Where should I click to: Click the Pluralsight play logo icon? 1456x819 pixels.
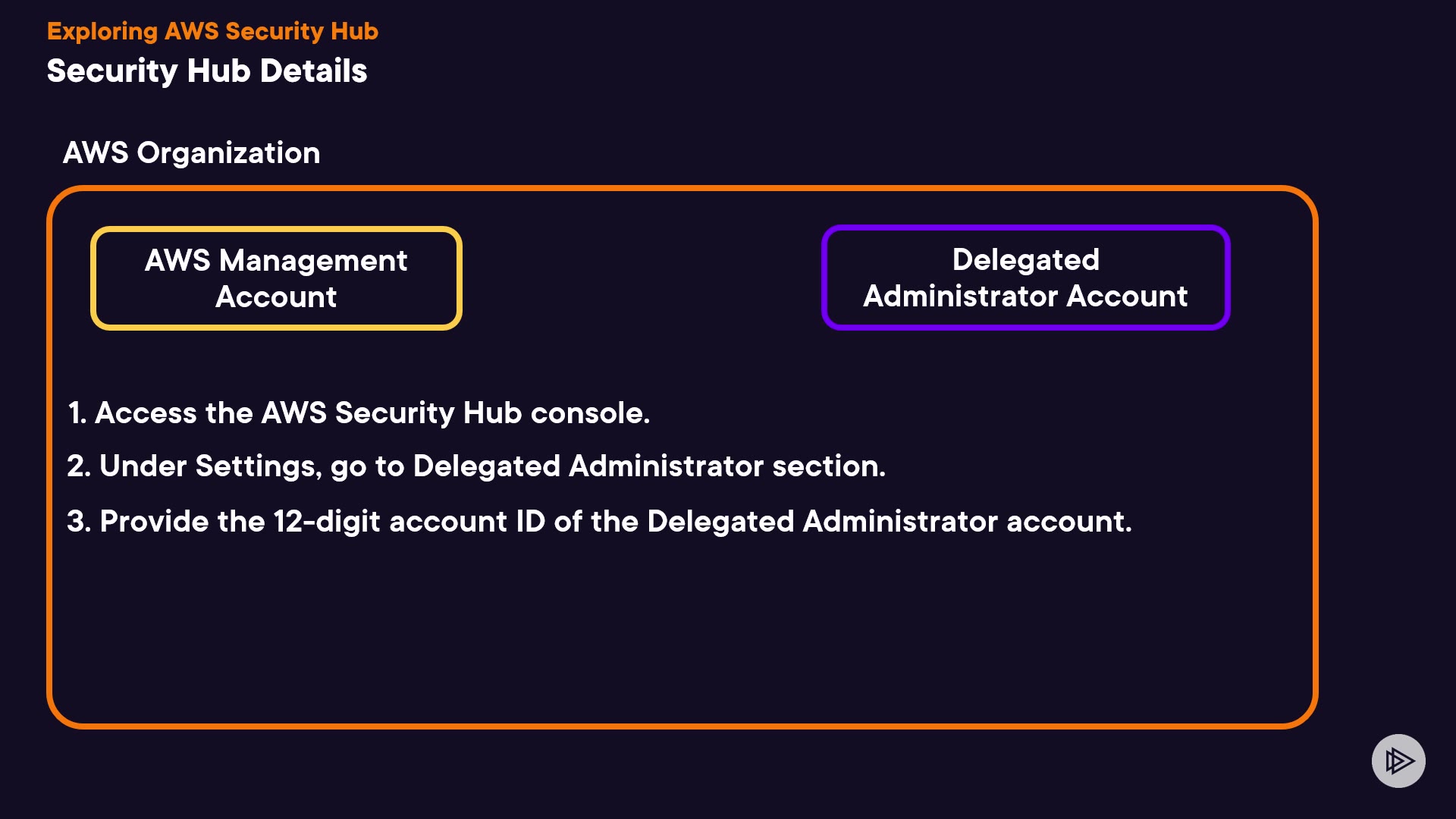(1398, 761)
